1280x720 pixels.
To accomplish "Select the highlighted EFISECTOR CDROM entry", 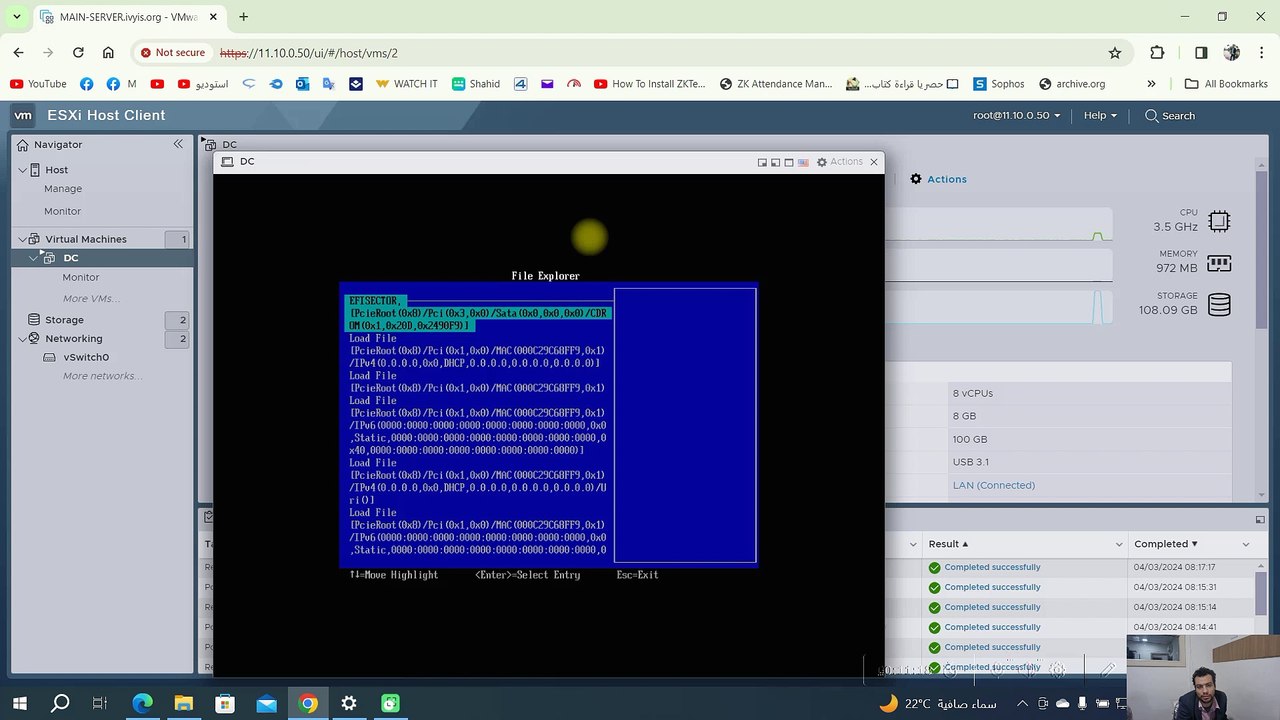I will pyautogui.click(x=479, y=313).
